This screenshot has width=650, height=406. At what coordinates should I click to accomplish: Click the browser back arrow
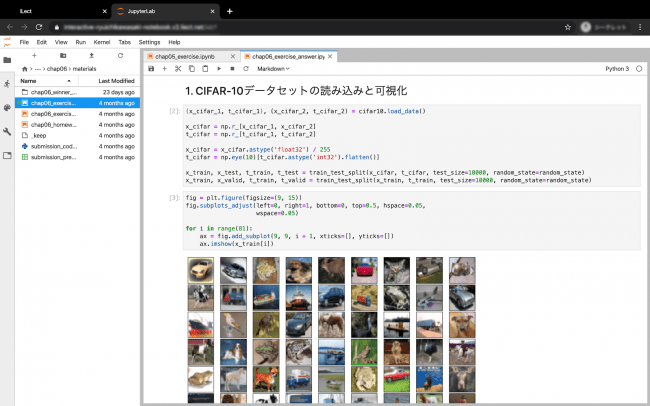[x=10, y=27]
